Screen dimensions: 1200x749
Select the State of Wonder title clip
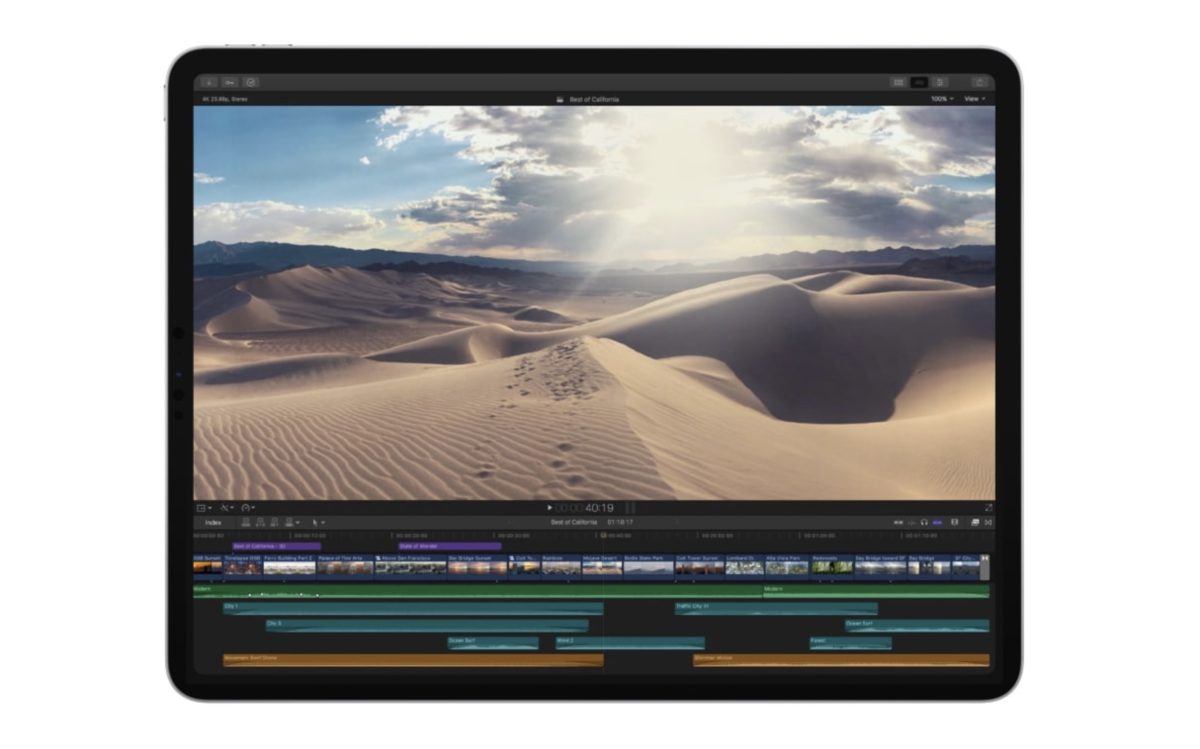(x=449, y=546)
